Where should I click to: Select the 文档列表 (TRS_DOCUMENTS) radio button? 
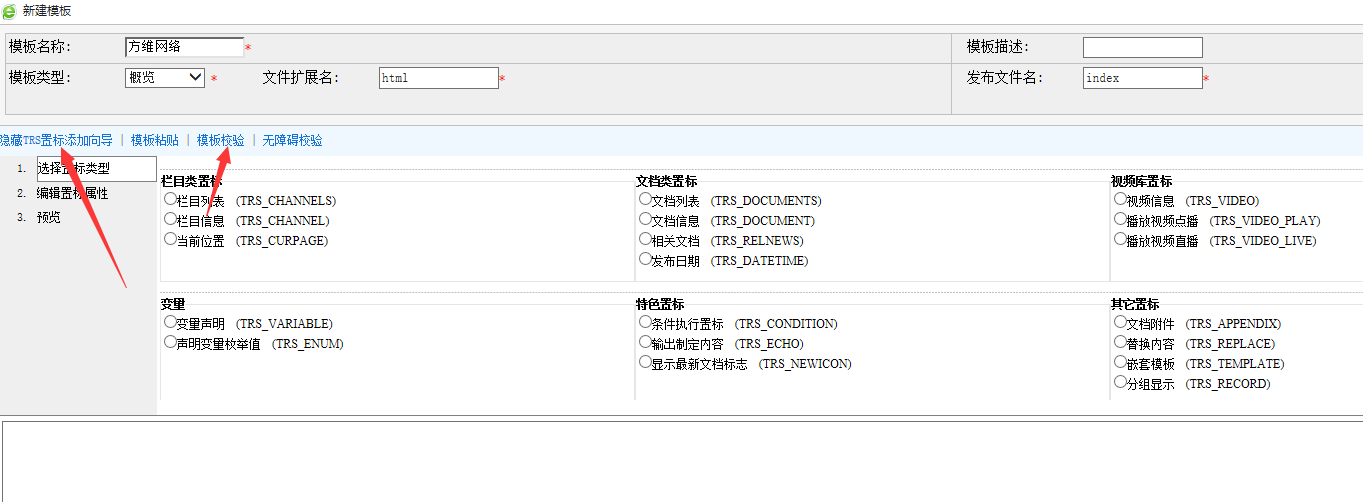point(645,199)
